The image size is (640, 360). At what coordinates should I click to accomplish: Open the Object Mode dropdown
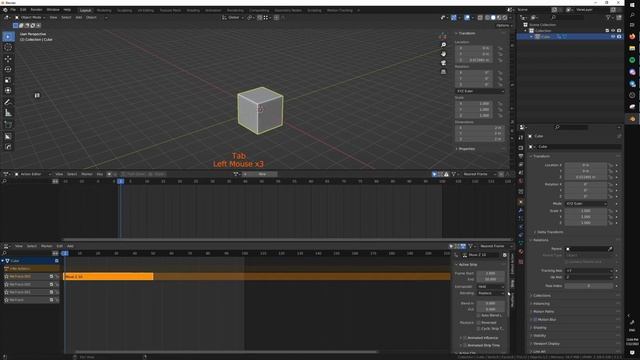pos(30,18)
